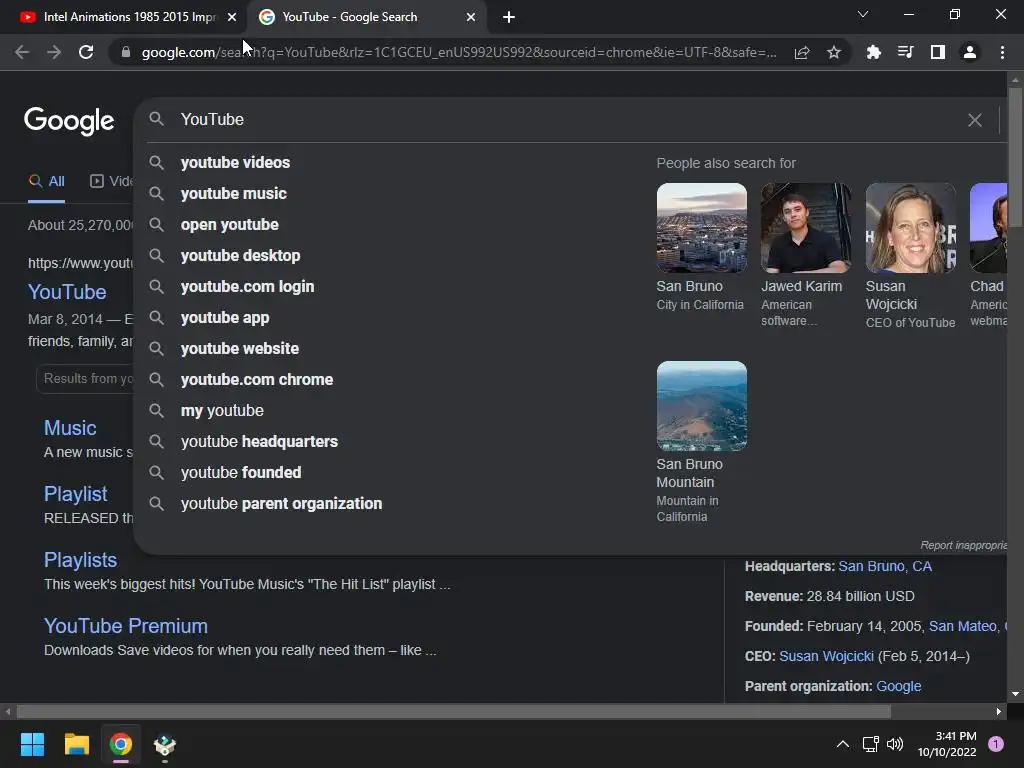Open the Chrome extensions puzzle icon

pos(873,52)
